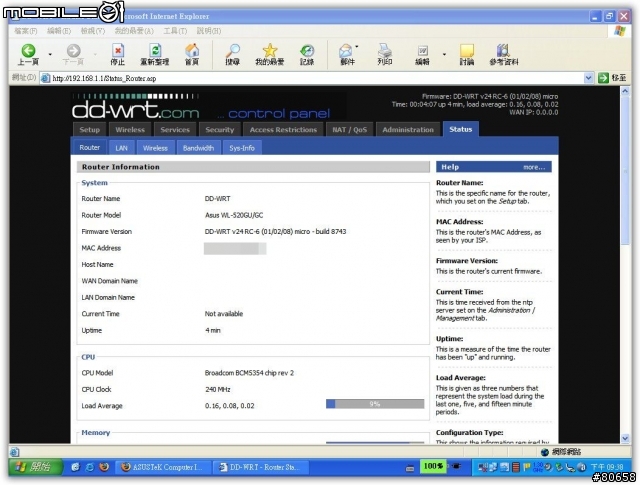Select the Wireless sub-tab under Status
This screenshot has height=485, width=640.
pos(156,148)
